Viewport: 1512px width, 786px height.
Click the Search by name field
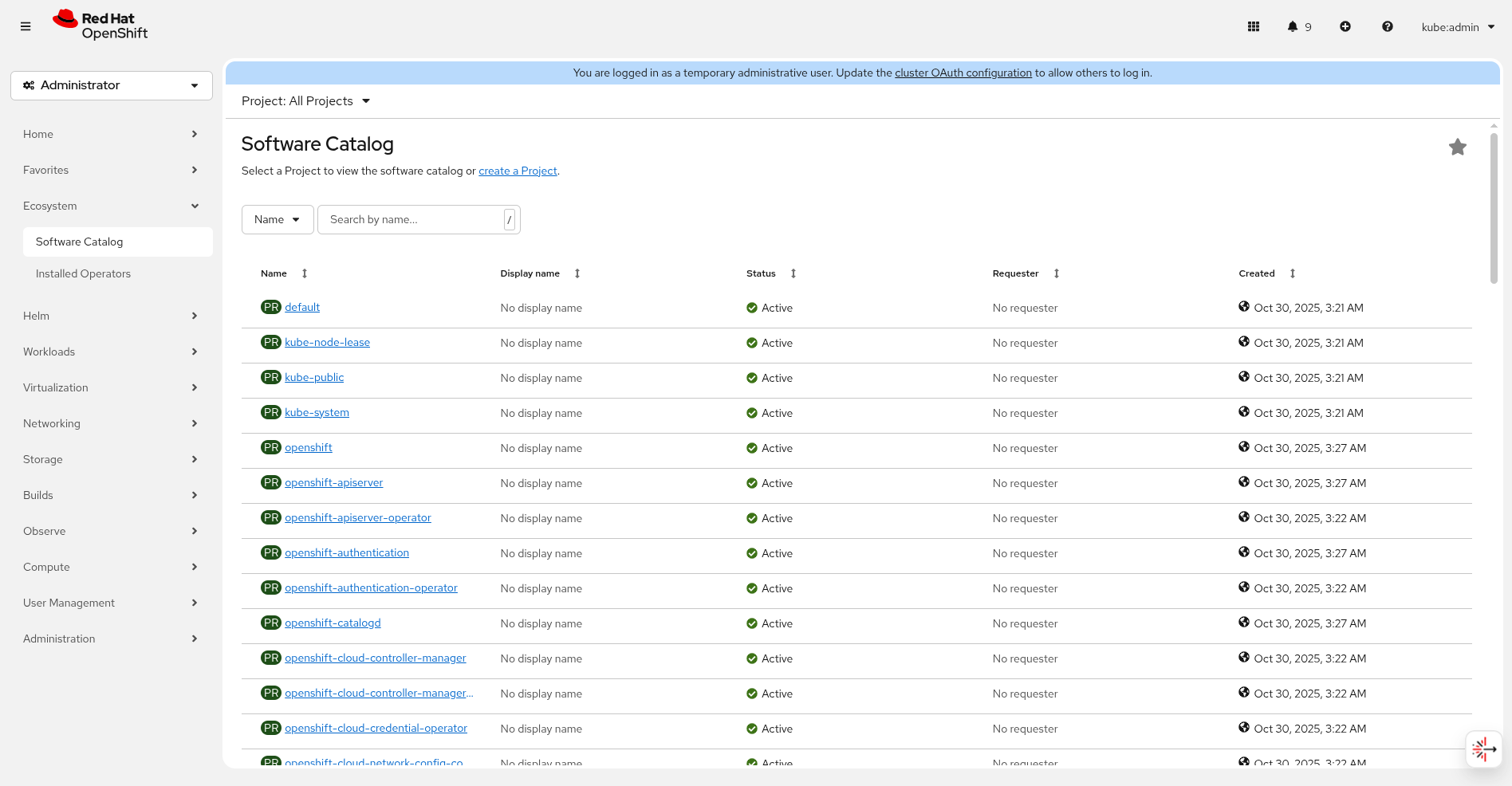click(415, 219)
